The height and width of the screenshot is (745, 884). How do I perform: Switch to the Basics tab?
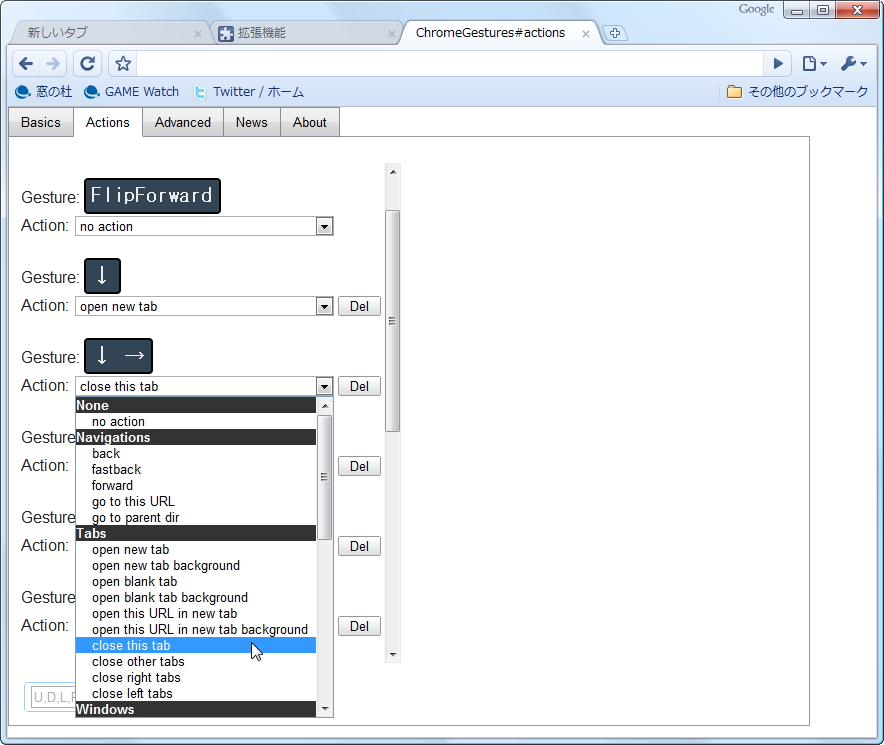click(x=41, y=122)
